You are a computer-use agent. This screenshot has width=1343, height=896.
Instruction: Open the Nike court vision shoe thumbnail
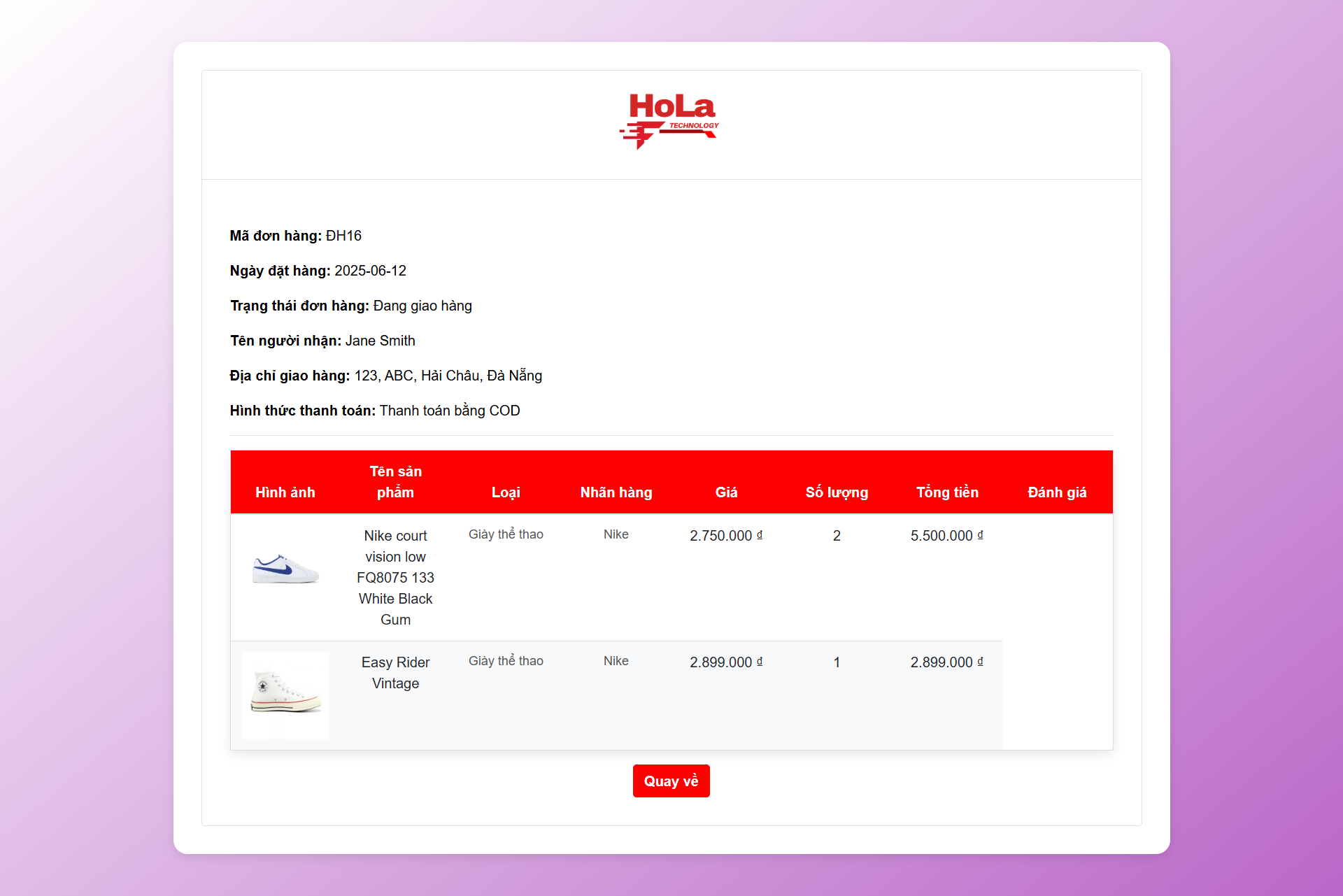click(x=285, y=568)
